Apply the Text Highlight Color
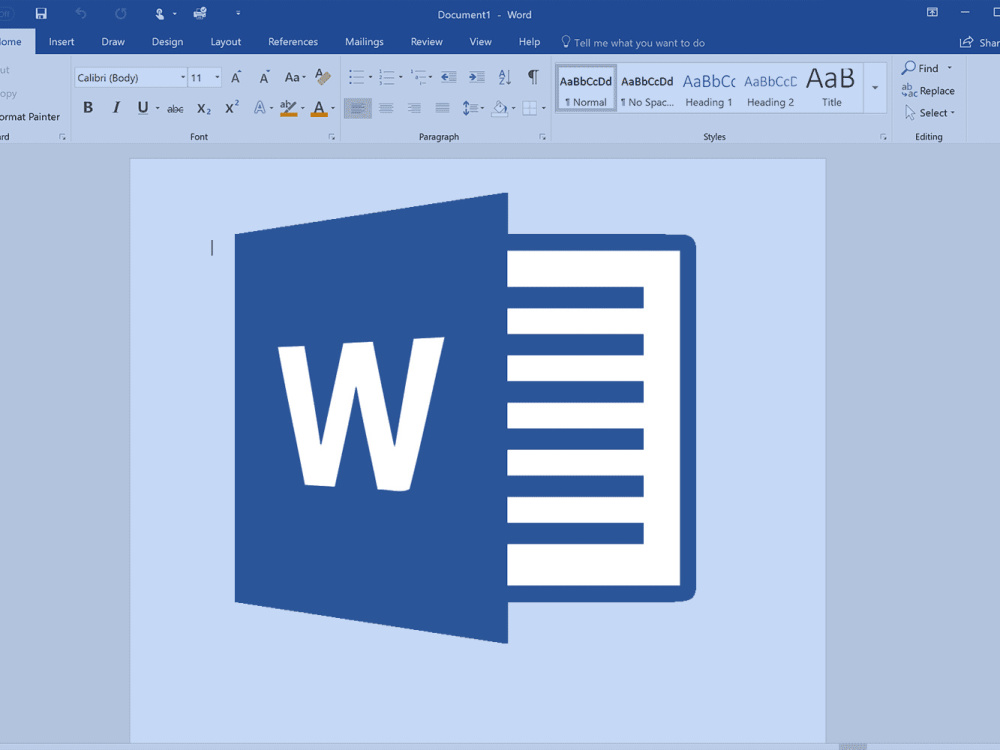The width and height of the screenshot is (1000, 750). [288, 108]
